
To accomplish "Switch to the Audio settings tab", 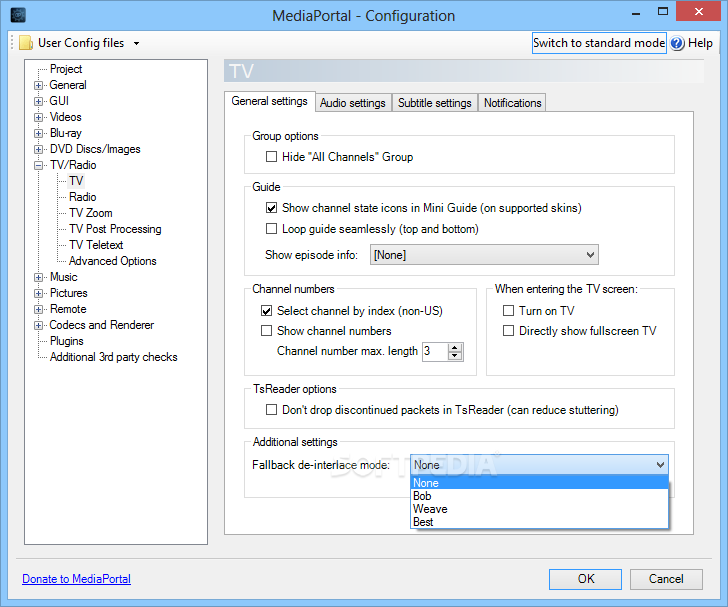I will [x=353, y=103].
